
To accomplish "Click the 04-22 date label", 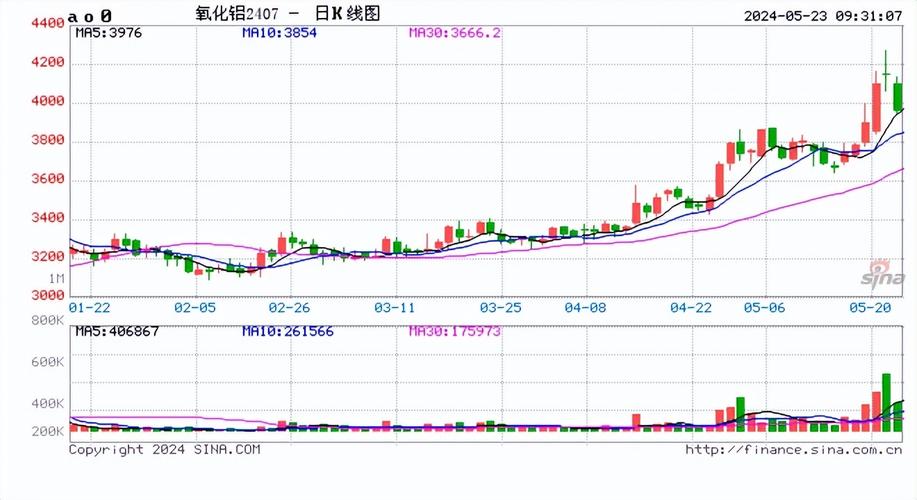I will pos(691,308).
